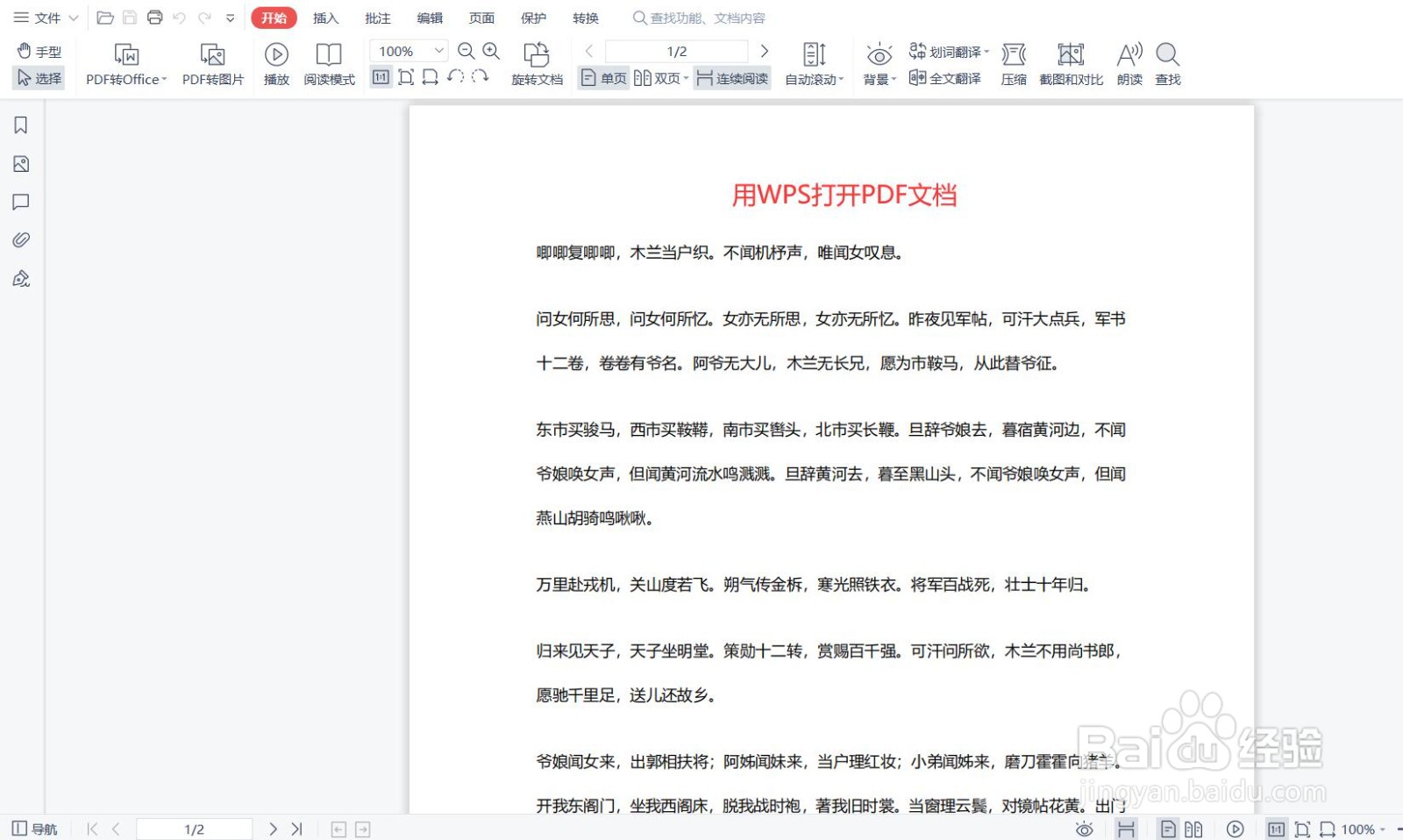This screenshot has height=840, width=1403.
Task: Click the search field 查找功能、文档内容
Action: coord(701,18)
